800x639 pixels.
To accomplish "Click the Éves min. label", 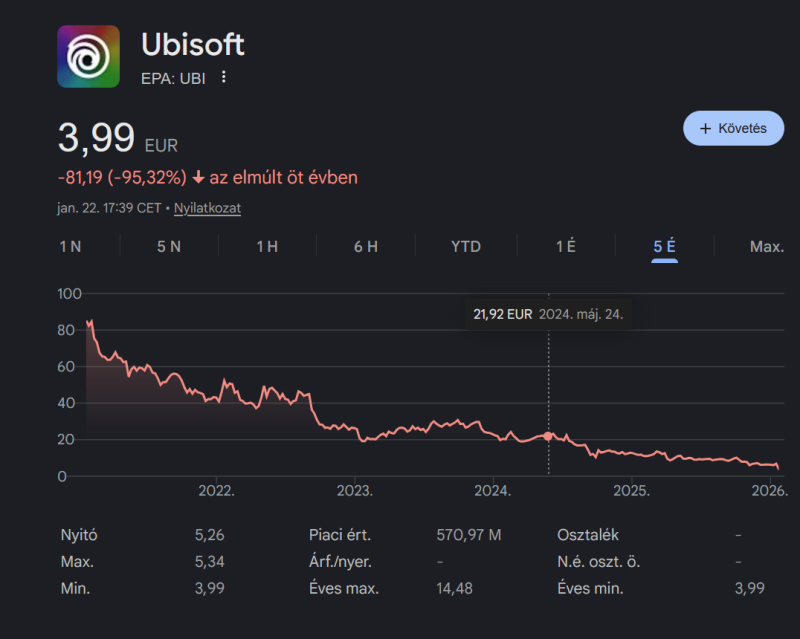I will [x=590, y=588].
